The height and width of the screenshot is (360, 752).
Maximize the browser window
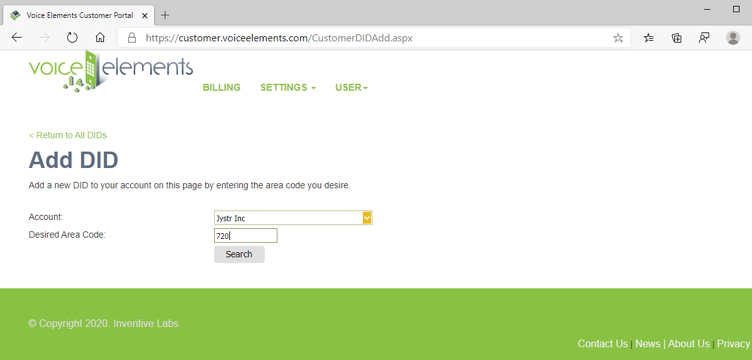(736, 9)
